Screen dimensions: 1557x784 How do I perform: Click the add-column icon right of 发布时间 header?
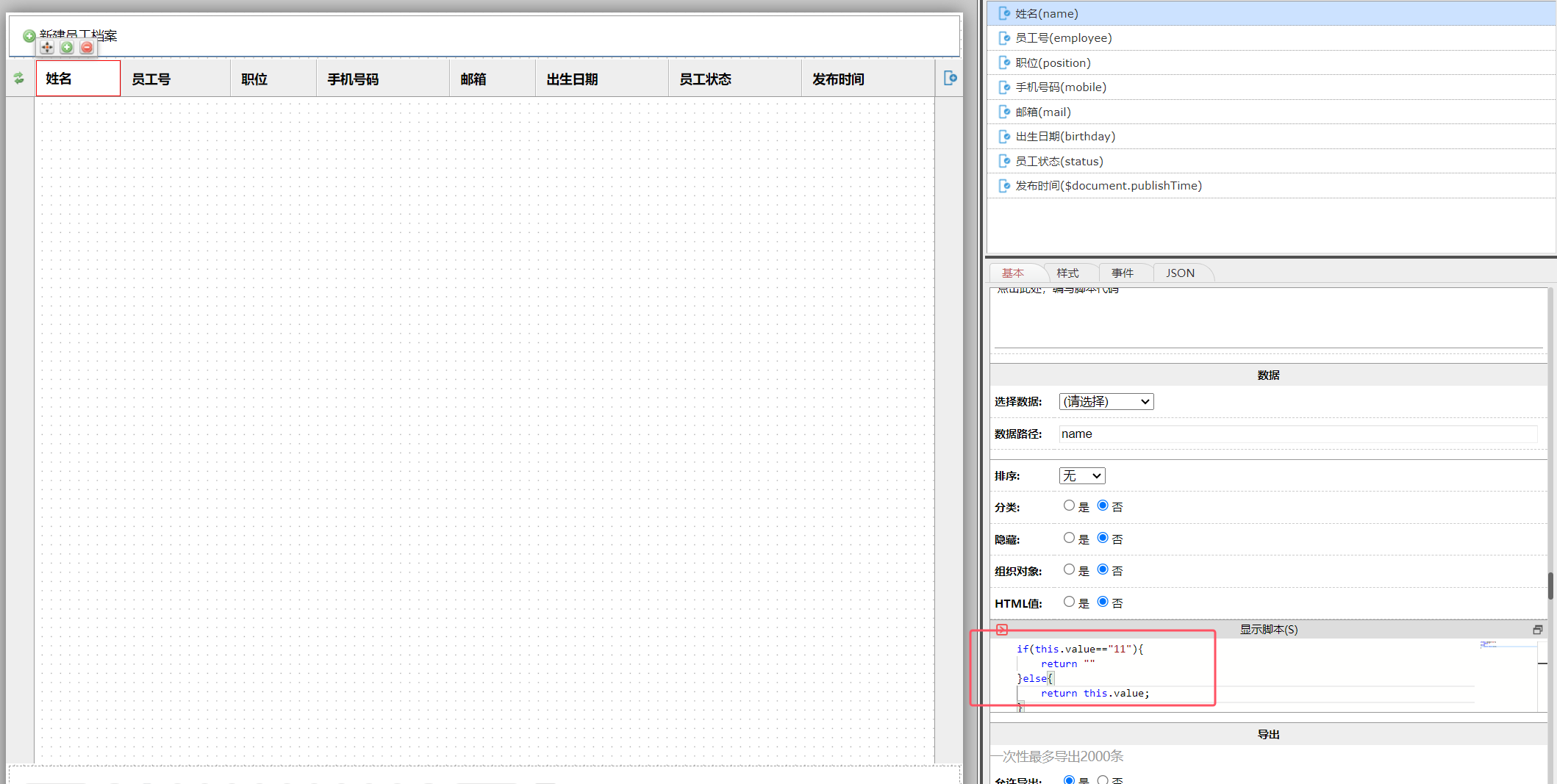950,78
